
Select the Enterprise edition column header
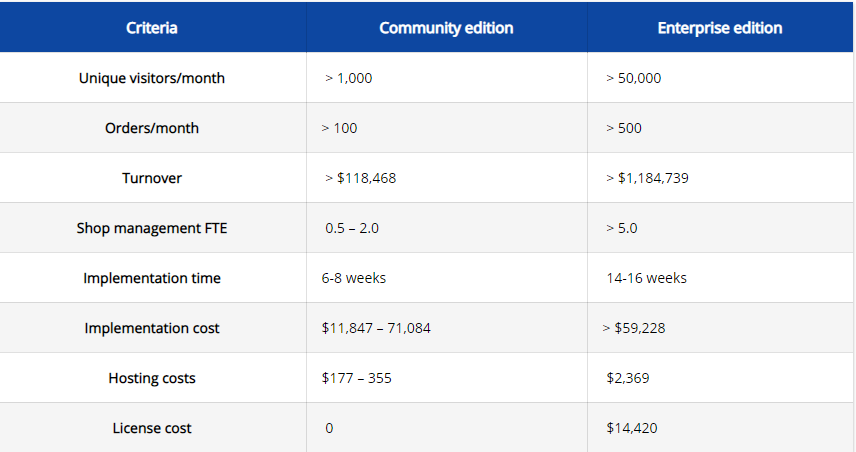pyautogui.click(x=720, y=28)
